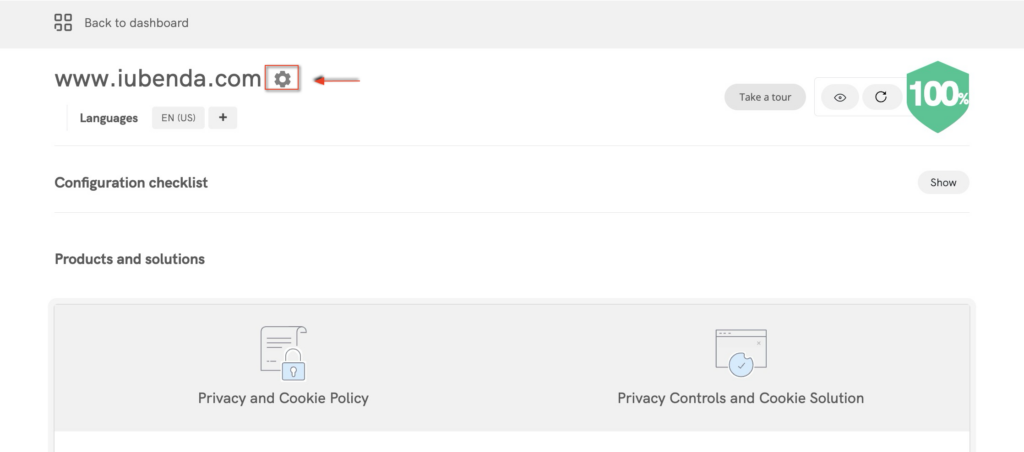
Task: Click the document-with-padlock policy icon
Action: [x=283, y=352]
